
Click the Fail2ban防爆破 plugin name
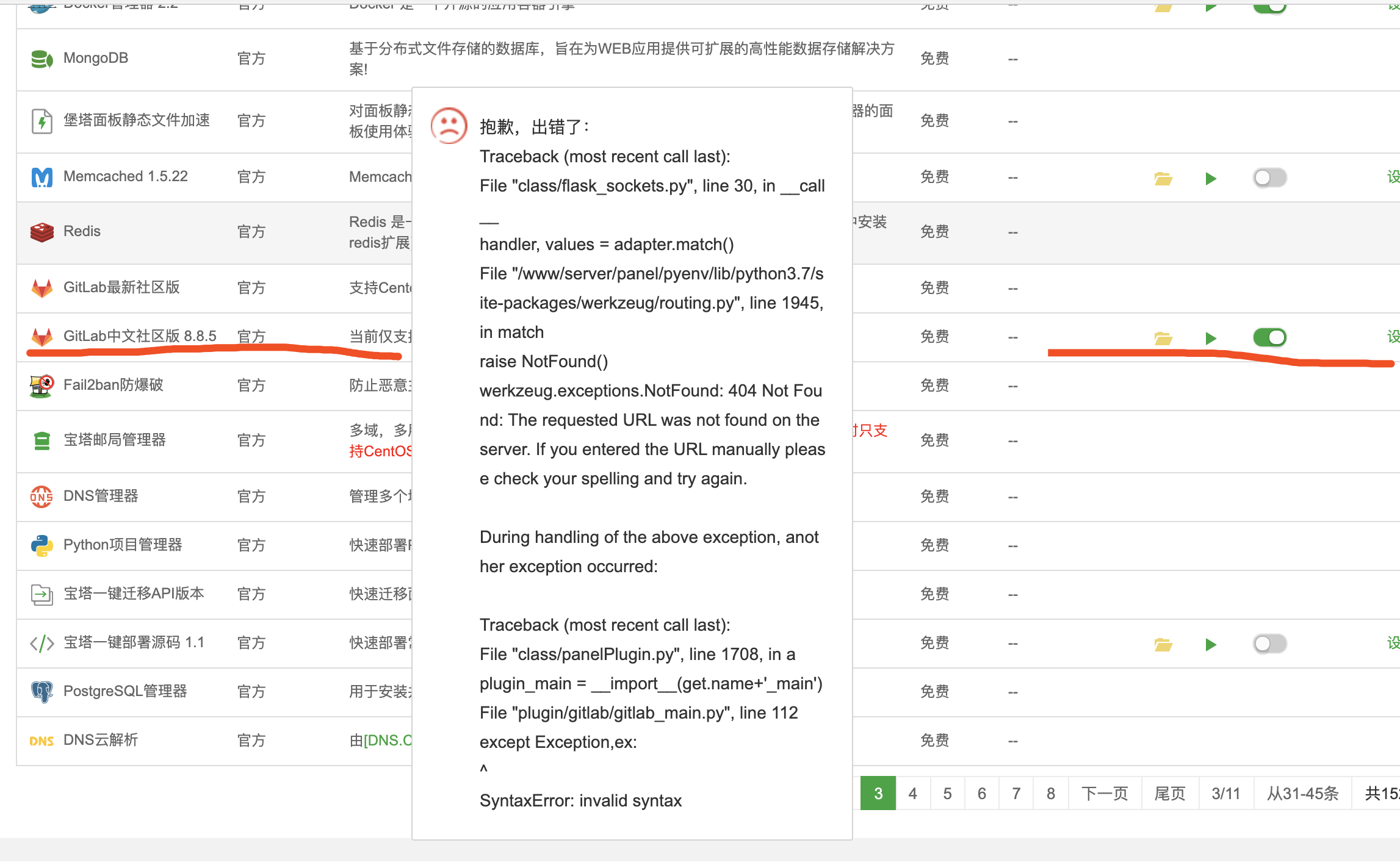113,385
